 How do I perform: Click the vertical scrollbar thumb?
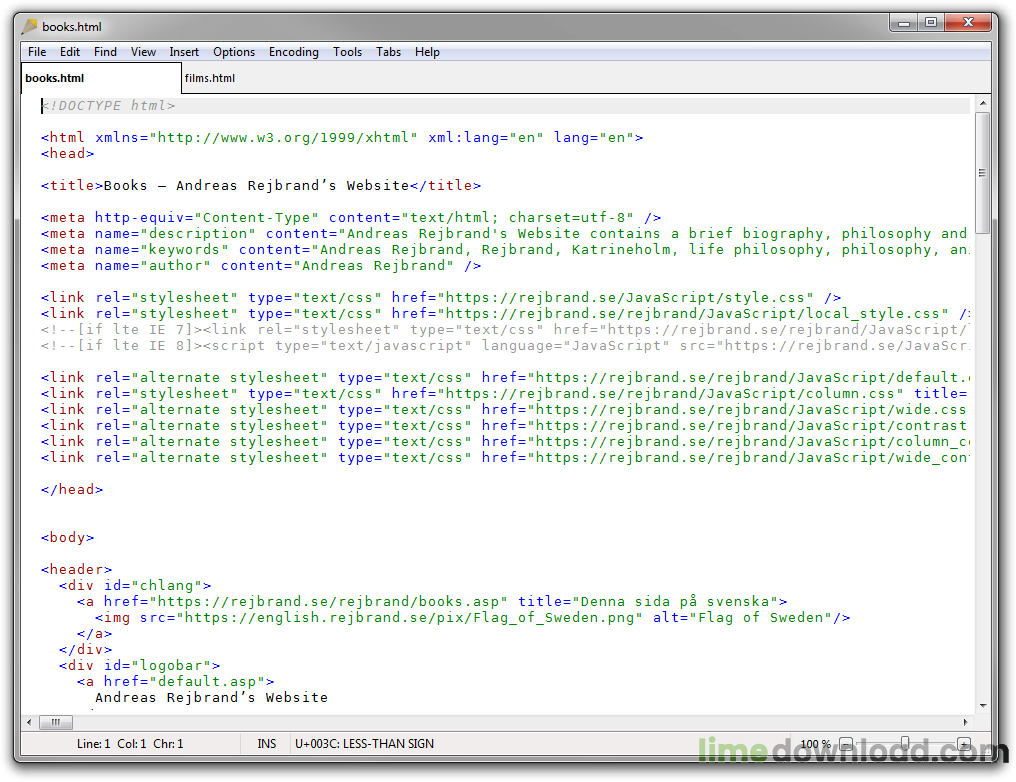point(983,172)
